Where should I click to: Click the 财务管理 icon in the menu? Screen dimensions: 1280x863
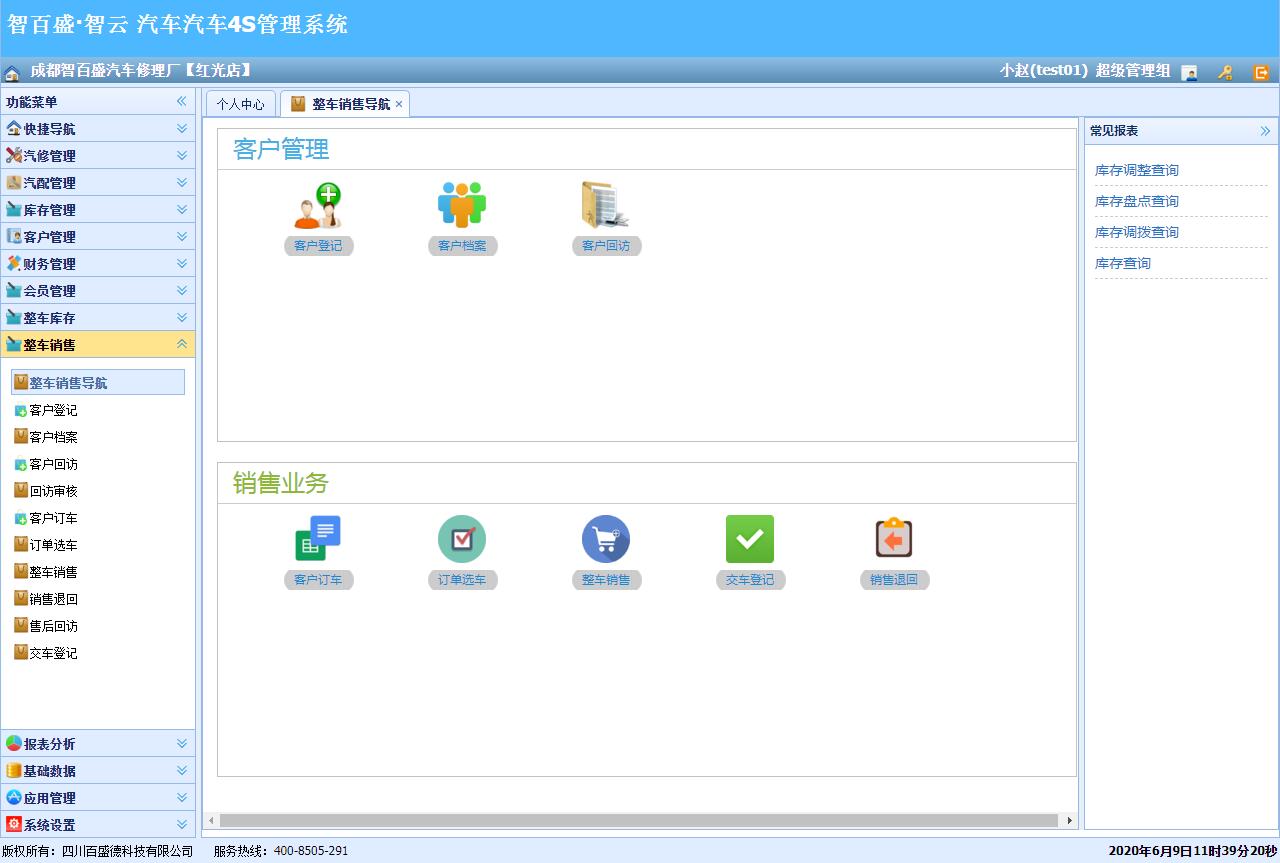click(x=14, y=263)
